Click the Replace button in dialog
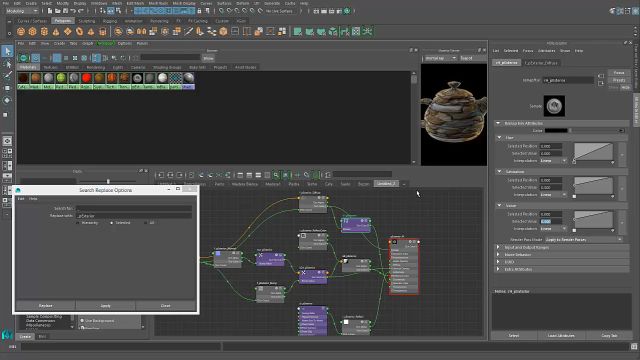Screen dimensions: 640x360 pos(45,306)
